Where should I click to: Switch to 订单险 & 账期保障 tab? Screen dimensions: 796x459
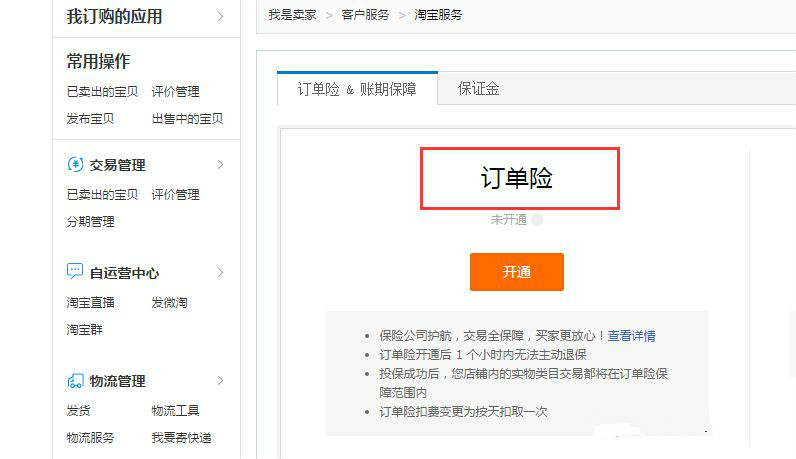[357, 89]
